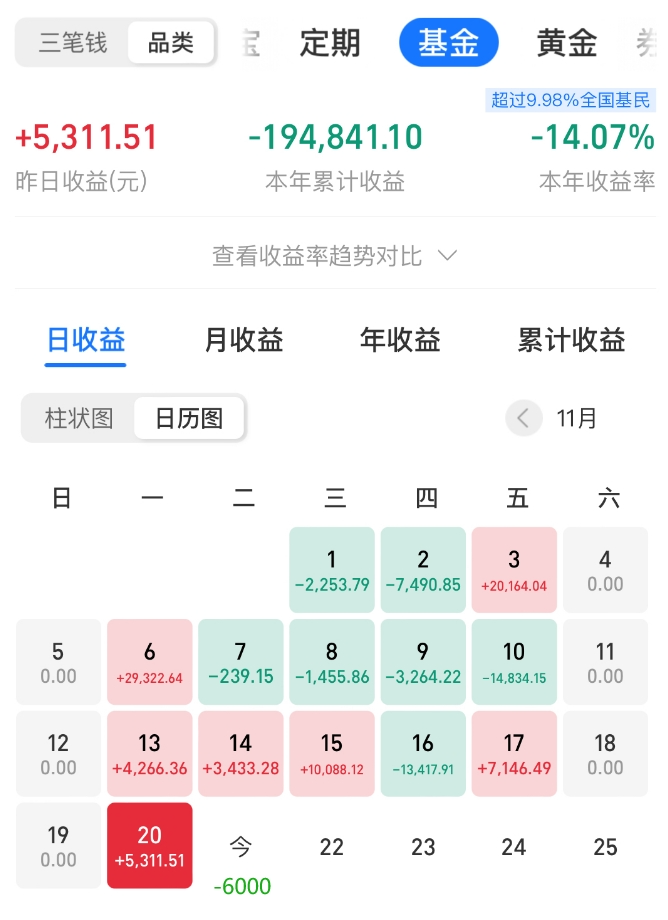668x920 pixels.
Task: Open day 1 with -2,253.79
Action: (x=332, y=570)
